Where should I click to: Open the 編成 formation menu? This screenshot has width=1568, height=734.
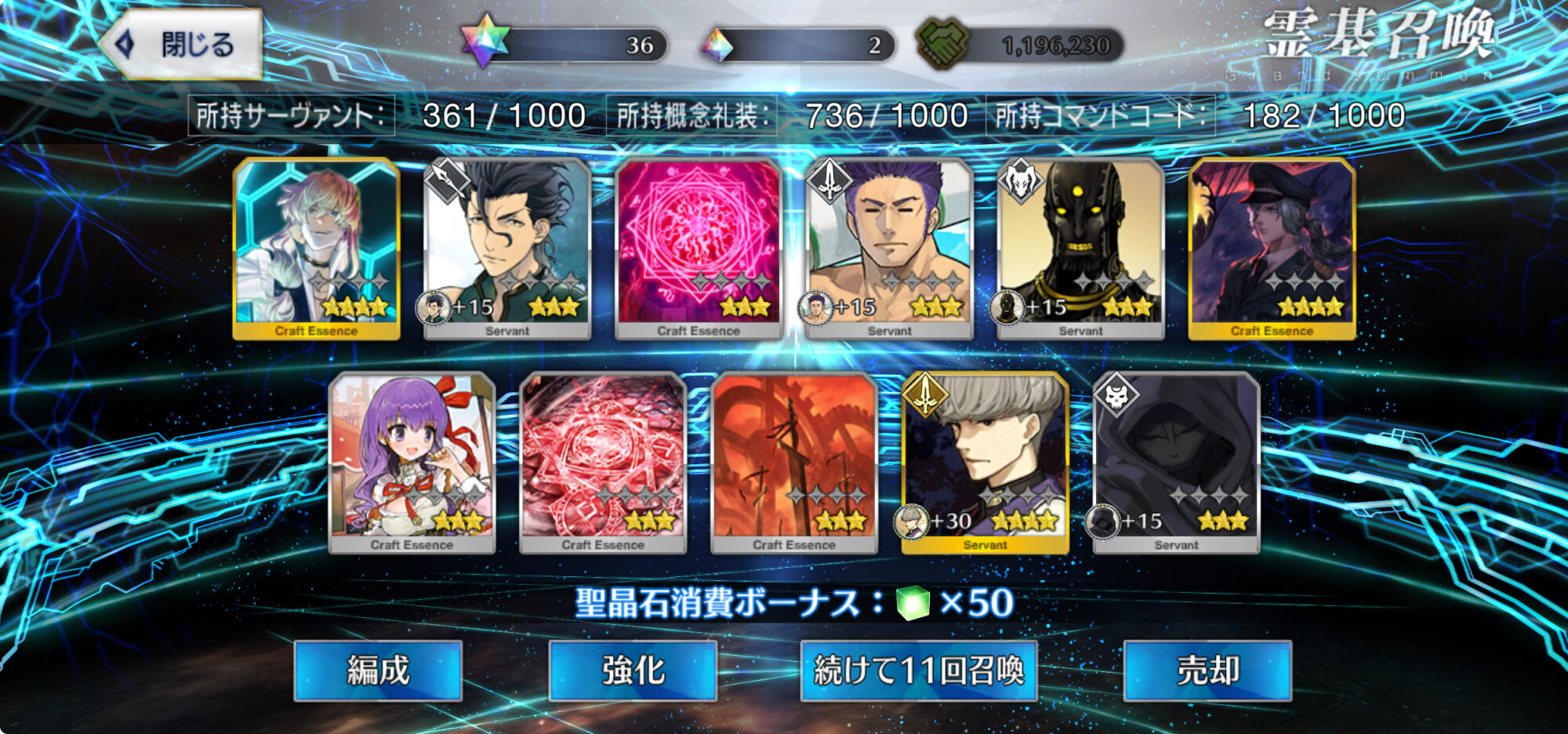[378, 670]
